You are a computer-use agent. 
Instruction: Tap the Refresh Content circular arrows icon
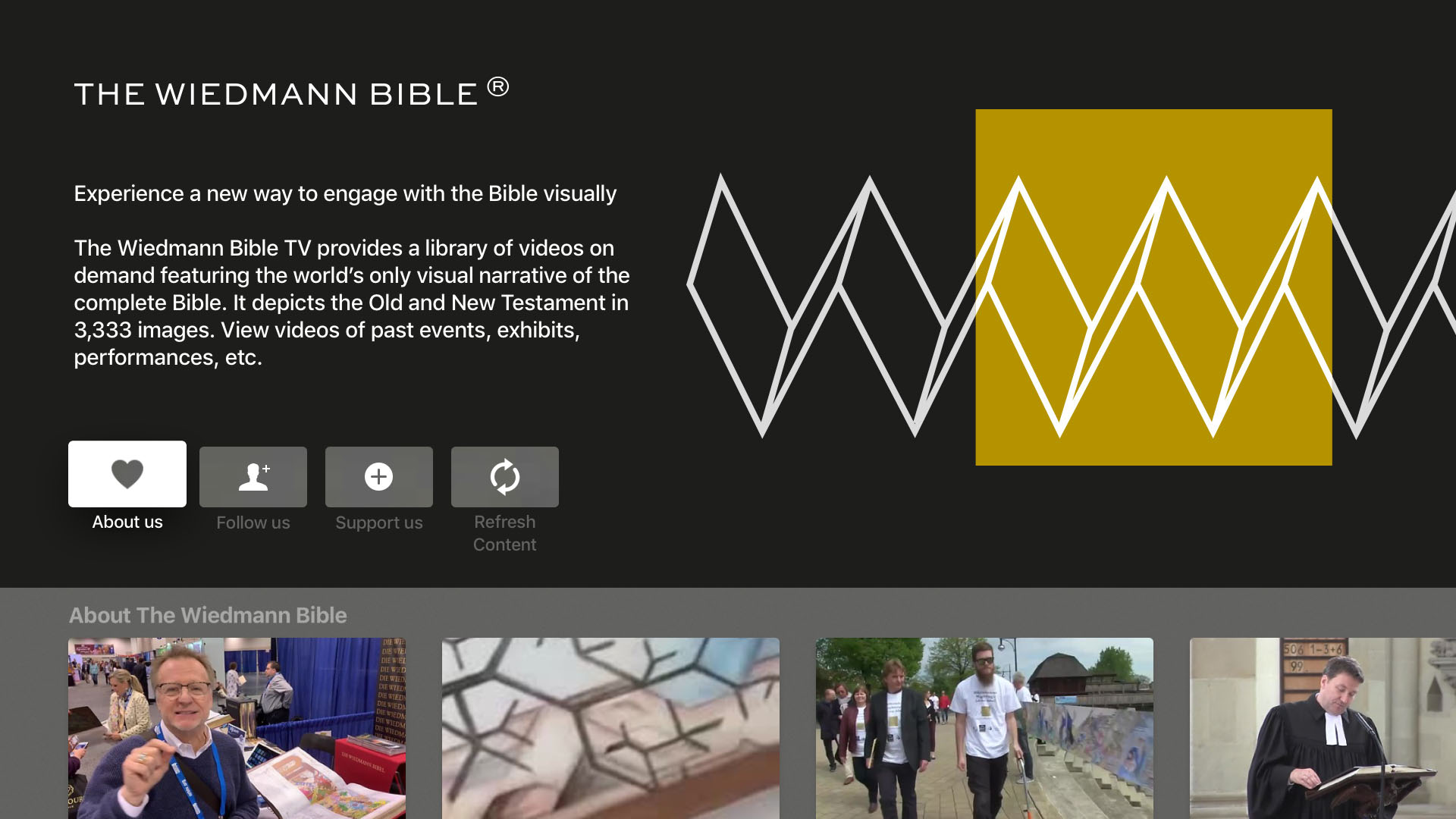(x=505, y=477)
